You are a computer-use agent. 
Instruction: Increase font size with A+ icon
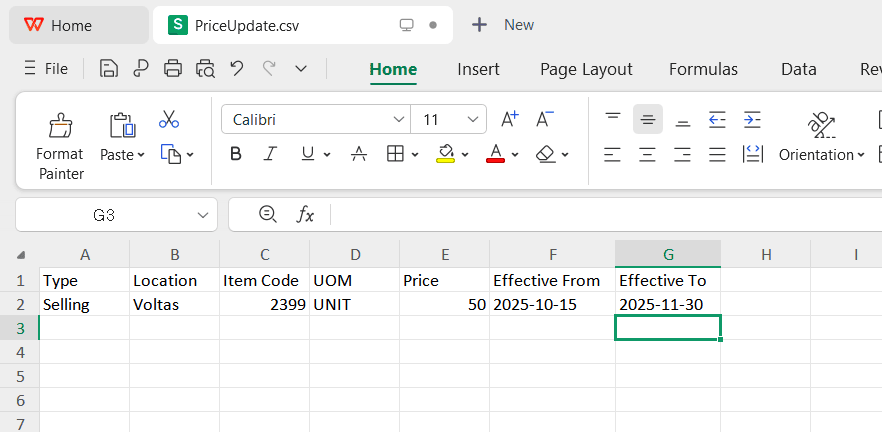pos(509,120)
